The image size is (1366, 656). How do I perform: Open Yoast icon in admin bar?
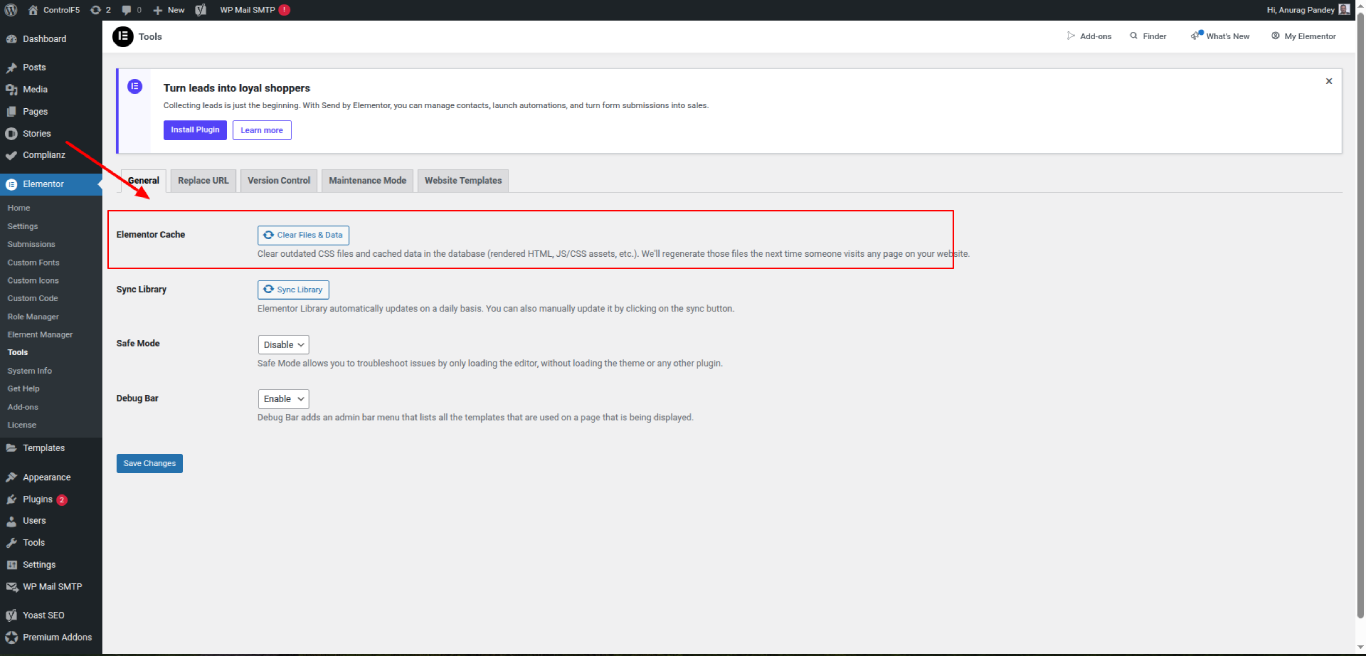[x=201, y=9]
